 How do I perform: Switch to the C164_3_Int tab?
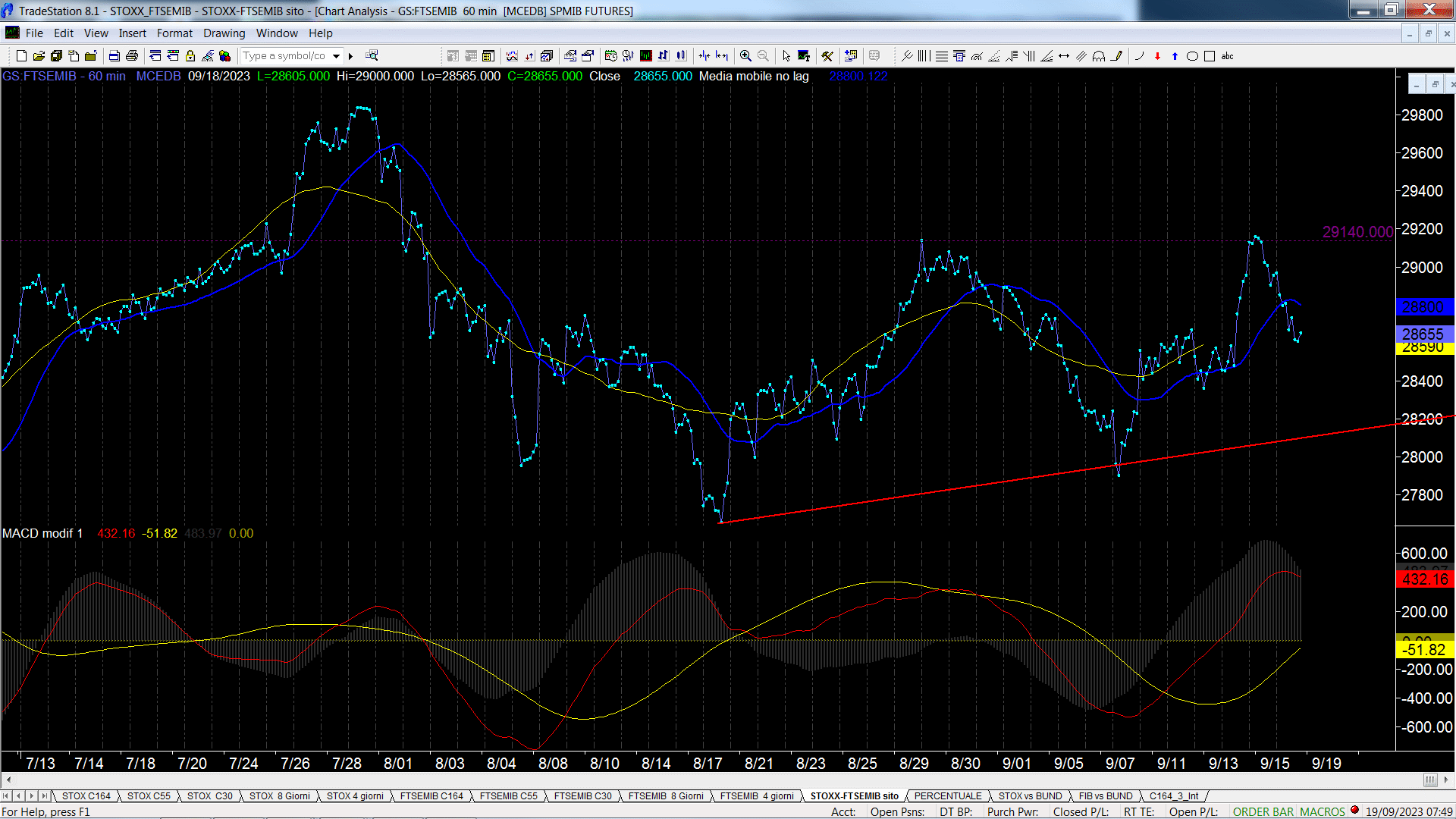click(x=1174, y=796)
